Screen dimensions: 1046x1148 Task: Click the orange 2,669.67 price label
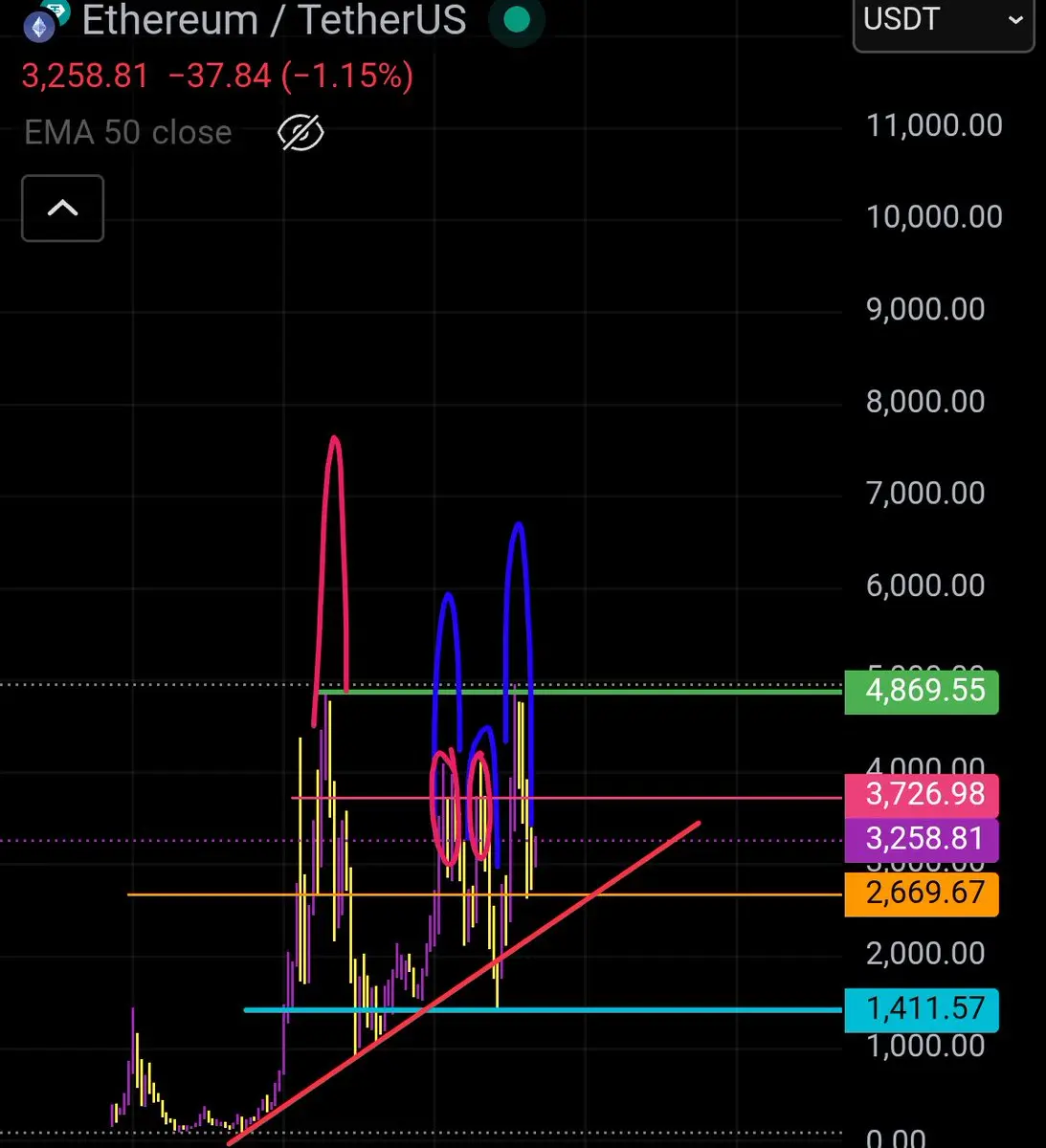(922, 894)
